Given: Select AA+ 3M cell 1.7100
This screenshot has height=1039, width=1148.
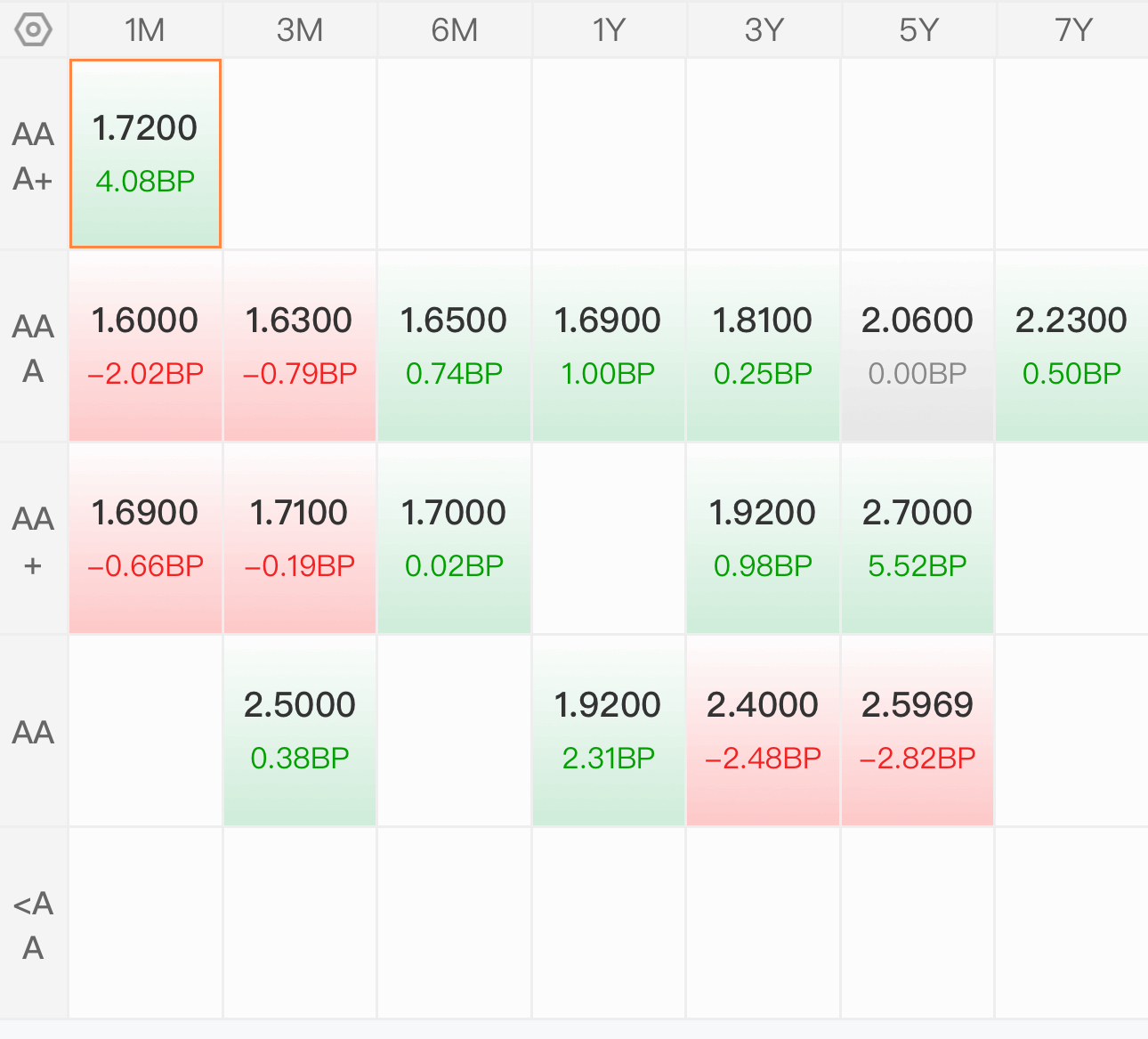Looking at the screenshot, I should (x=300, y=538).
